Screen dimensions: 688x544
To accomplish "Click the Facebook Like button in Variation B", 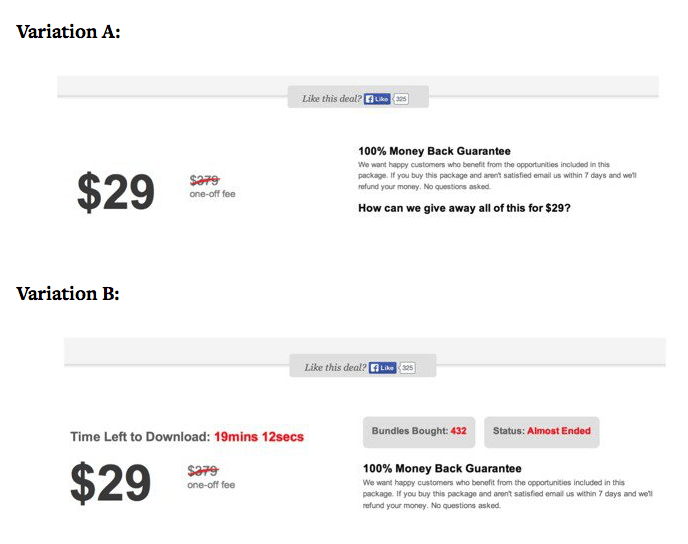I will [x=383, y=368].
